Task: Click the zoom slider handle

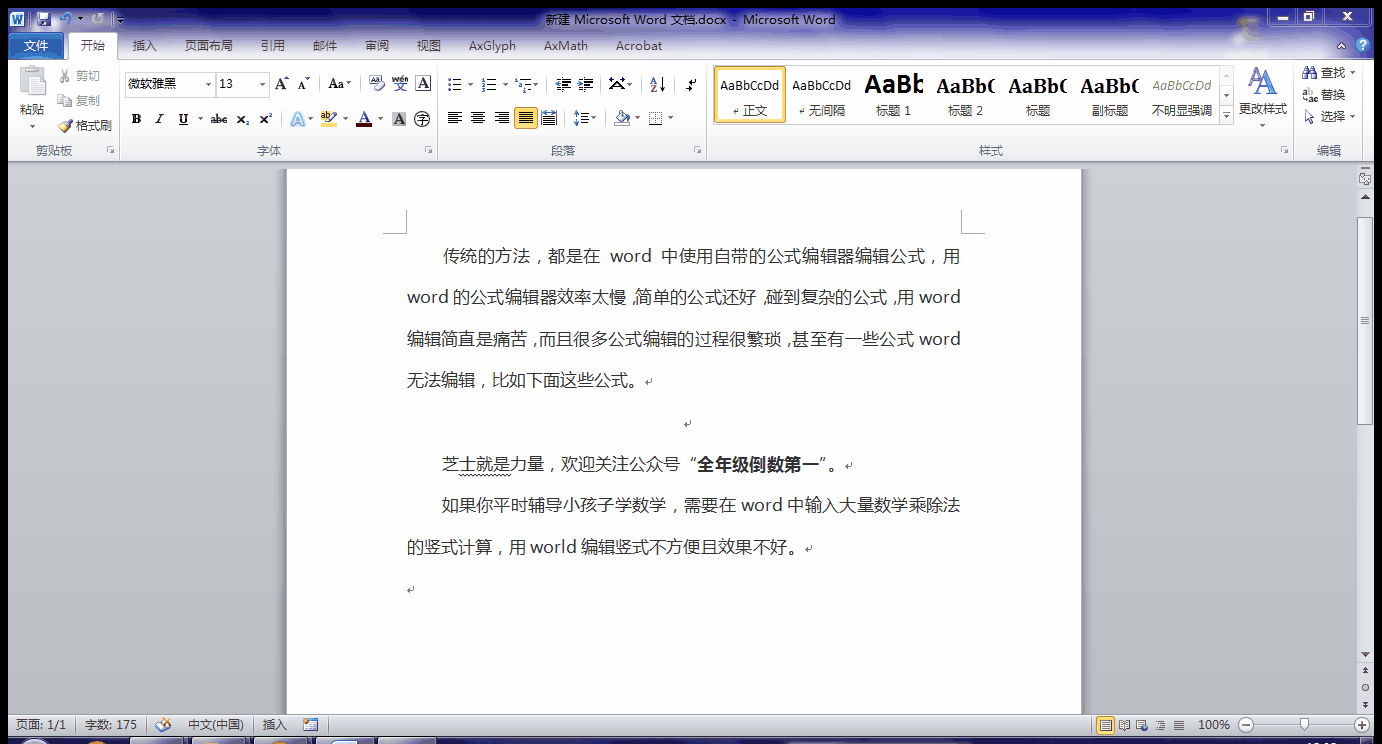Action: click(x=1304, y=724)
